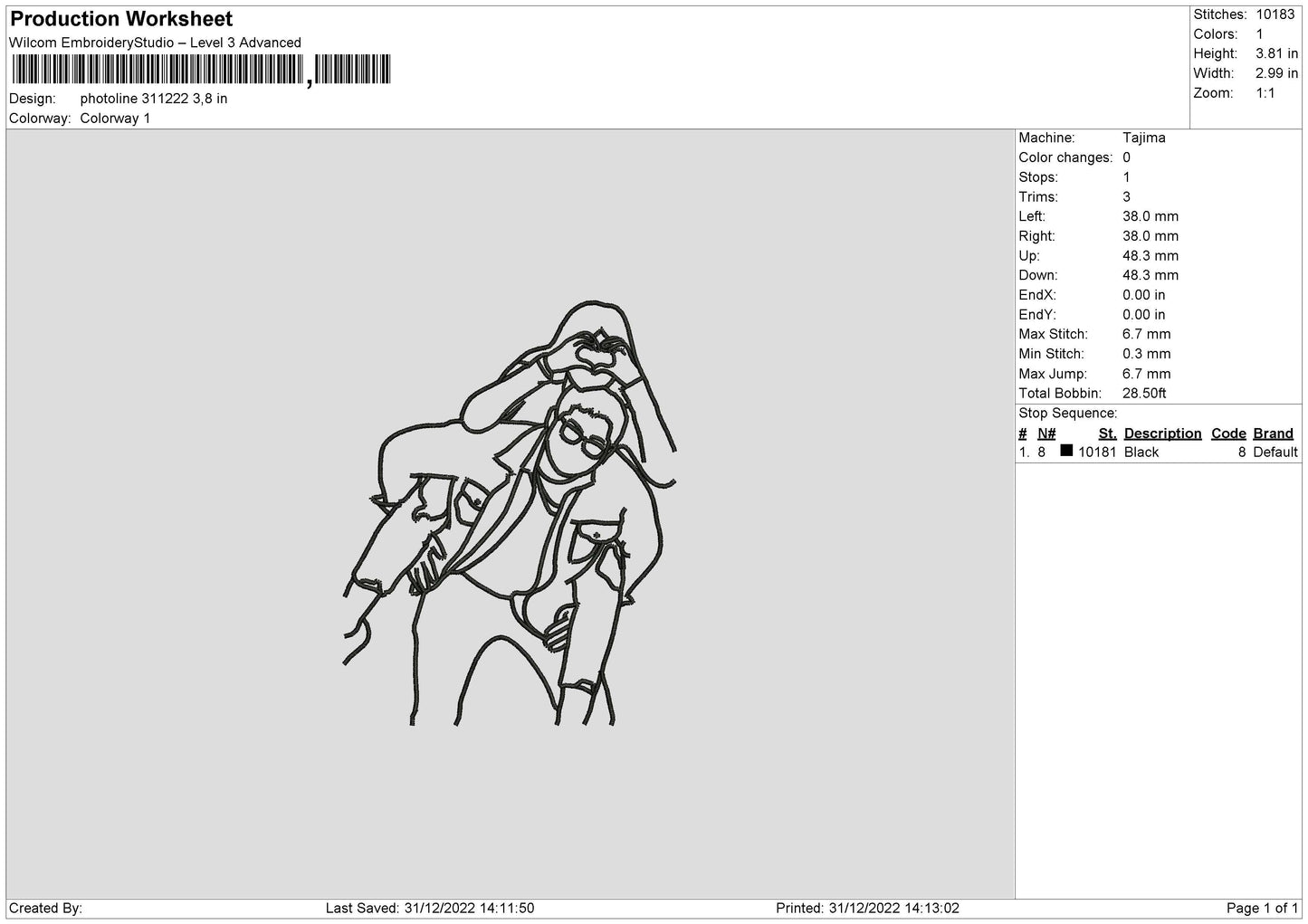This screenshot has width=1308, height=924.
Task: Select the Description column header
Action: click(1162, 433)
